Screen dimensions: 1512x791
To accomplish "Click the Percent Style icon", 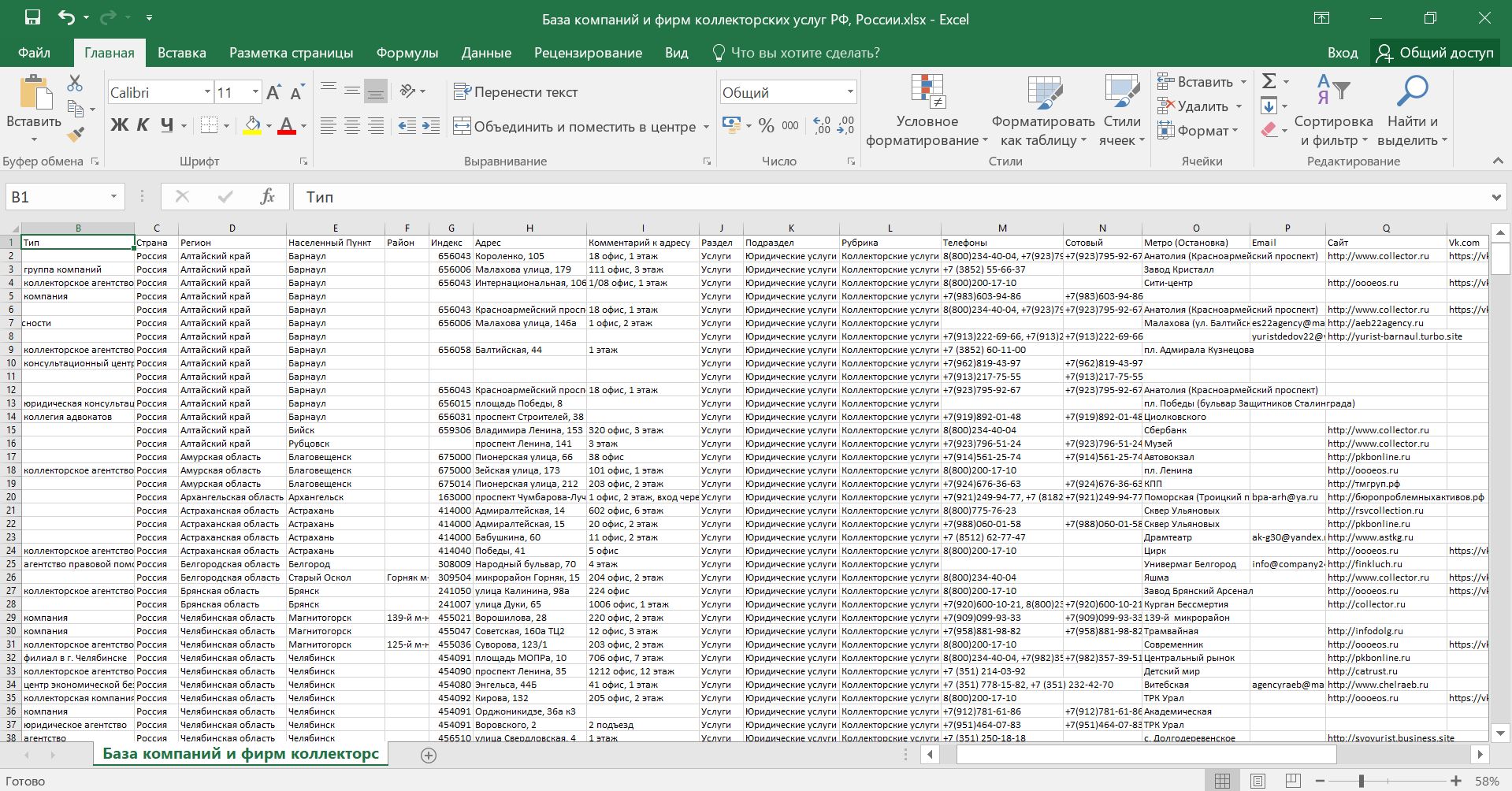I will [766, 126].
